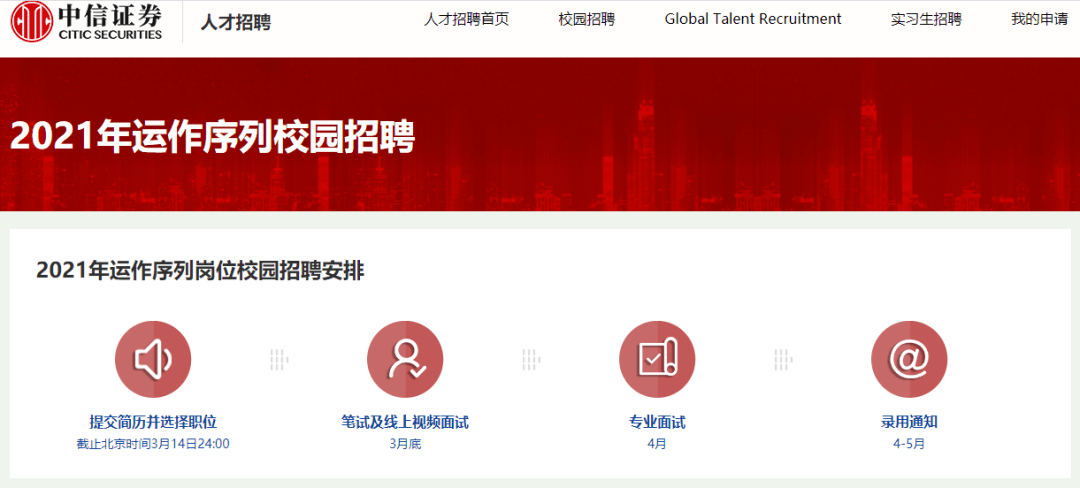Click the checklist icon for professional interview
This screenshot has width=1080, height=488.
[x=657, y=359]
